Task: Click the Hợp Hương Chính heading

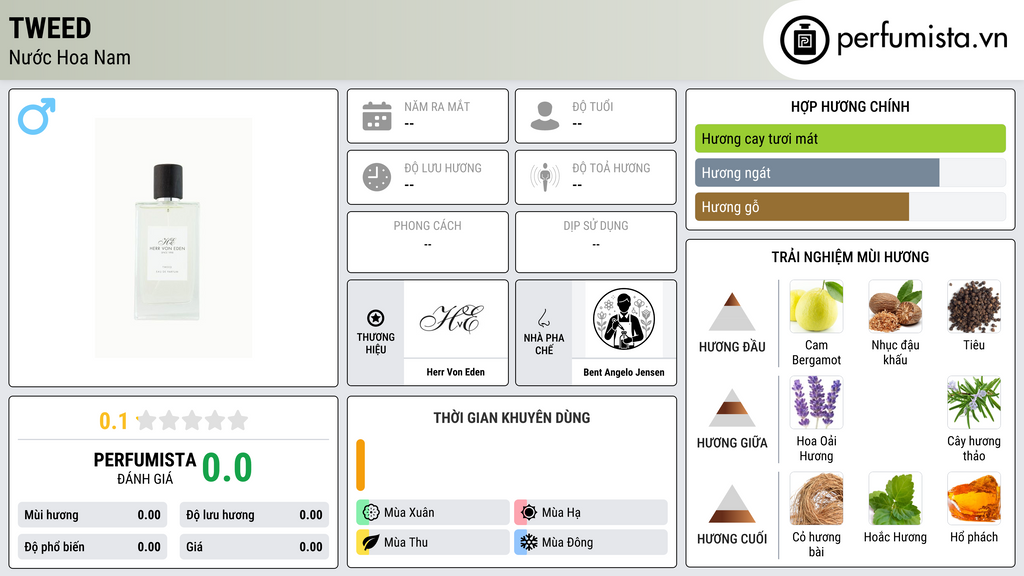Action: click(850, 106)
